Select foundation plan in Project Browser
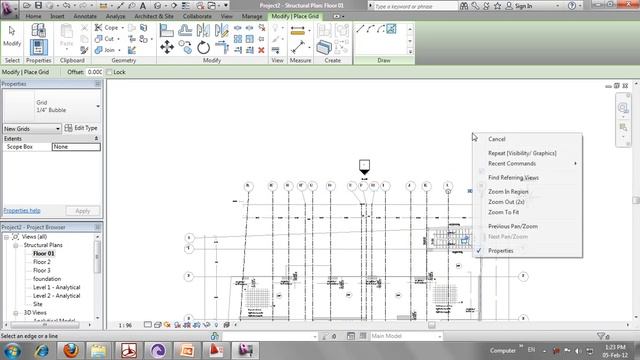The width and height of the screenshot is (640, 360). click(47, 279)
